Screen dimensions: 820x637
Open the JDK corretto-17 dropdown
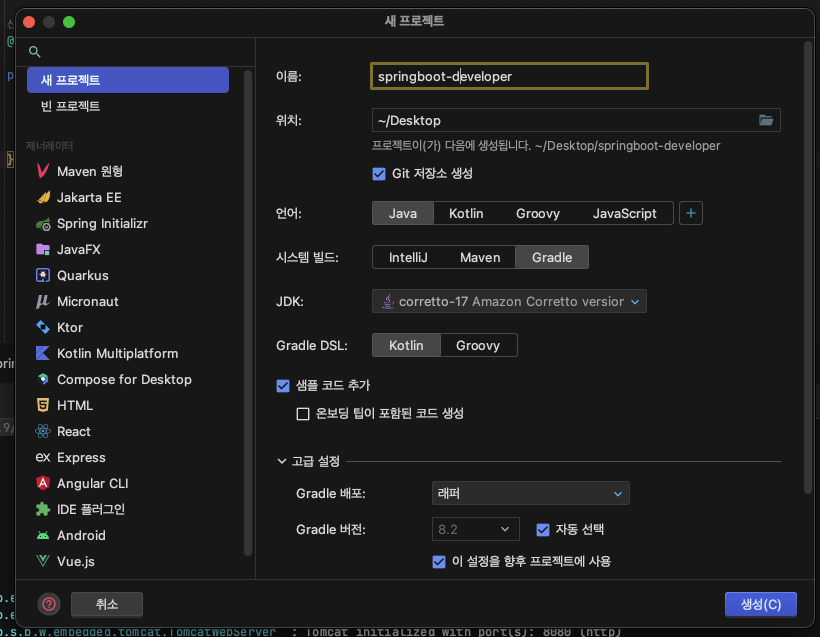click(x=509, y=301)
